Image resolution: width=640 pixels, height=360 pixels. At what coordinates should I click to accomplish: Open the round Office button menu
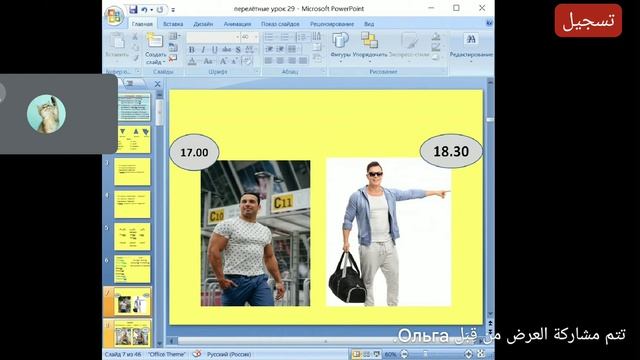[x=114, y=16]
